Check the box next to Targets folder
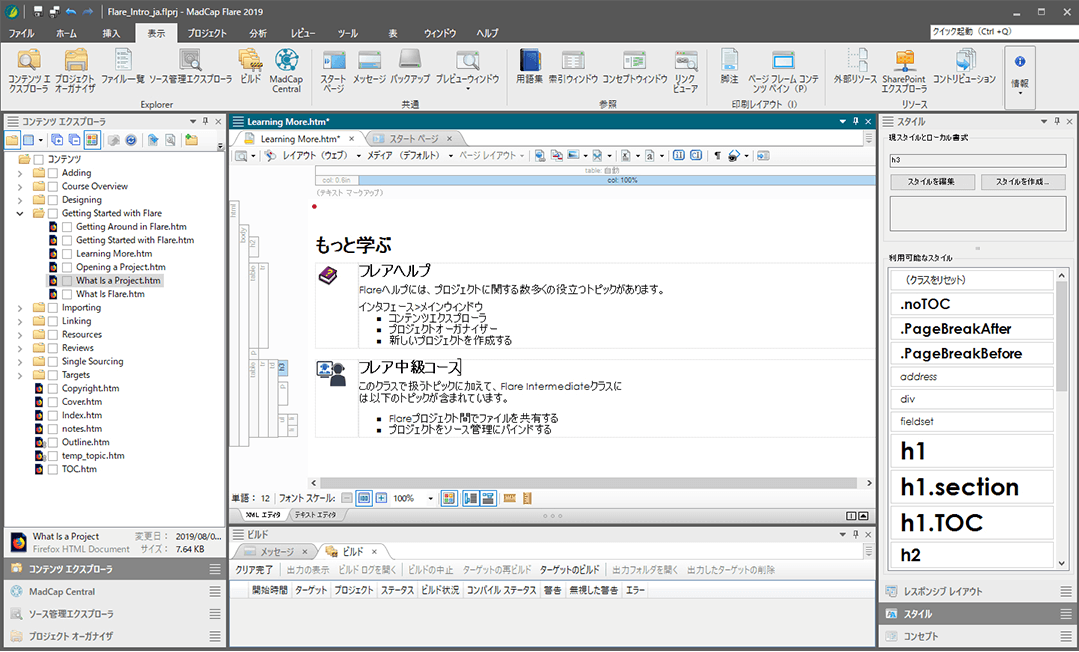1079x652 pixels. point(53,375)
